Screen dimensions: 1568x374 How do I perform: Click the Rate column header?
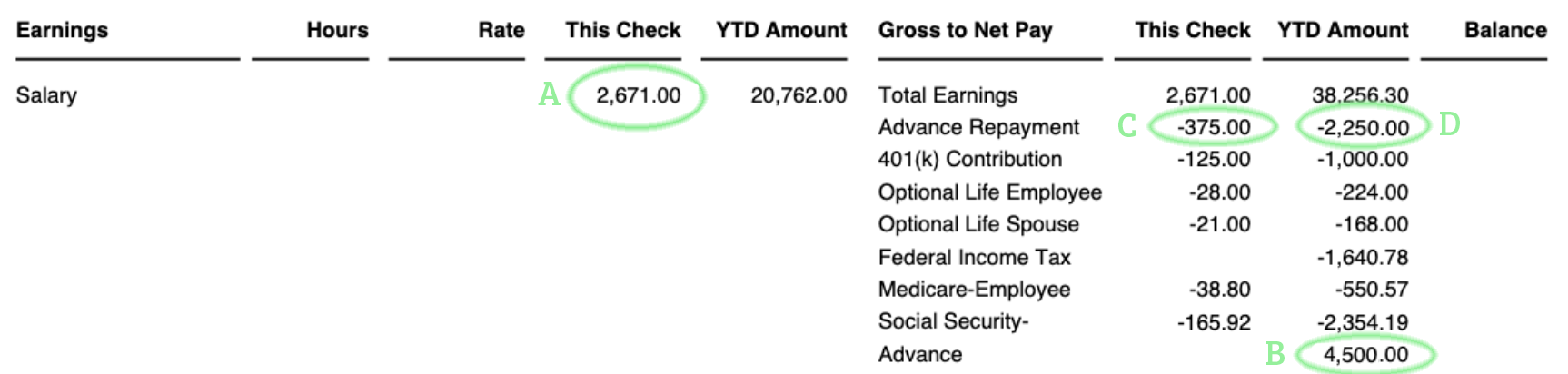501,30
